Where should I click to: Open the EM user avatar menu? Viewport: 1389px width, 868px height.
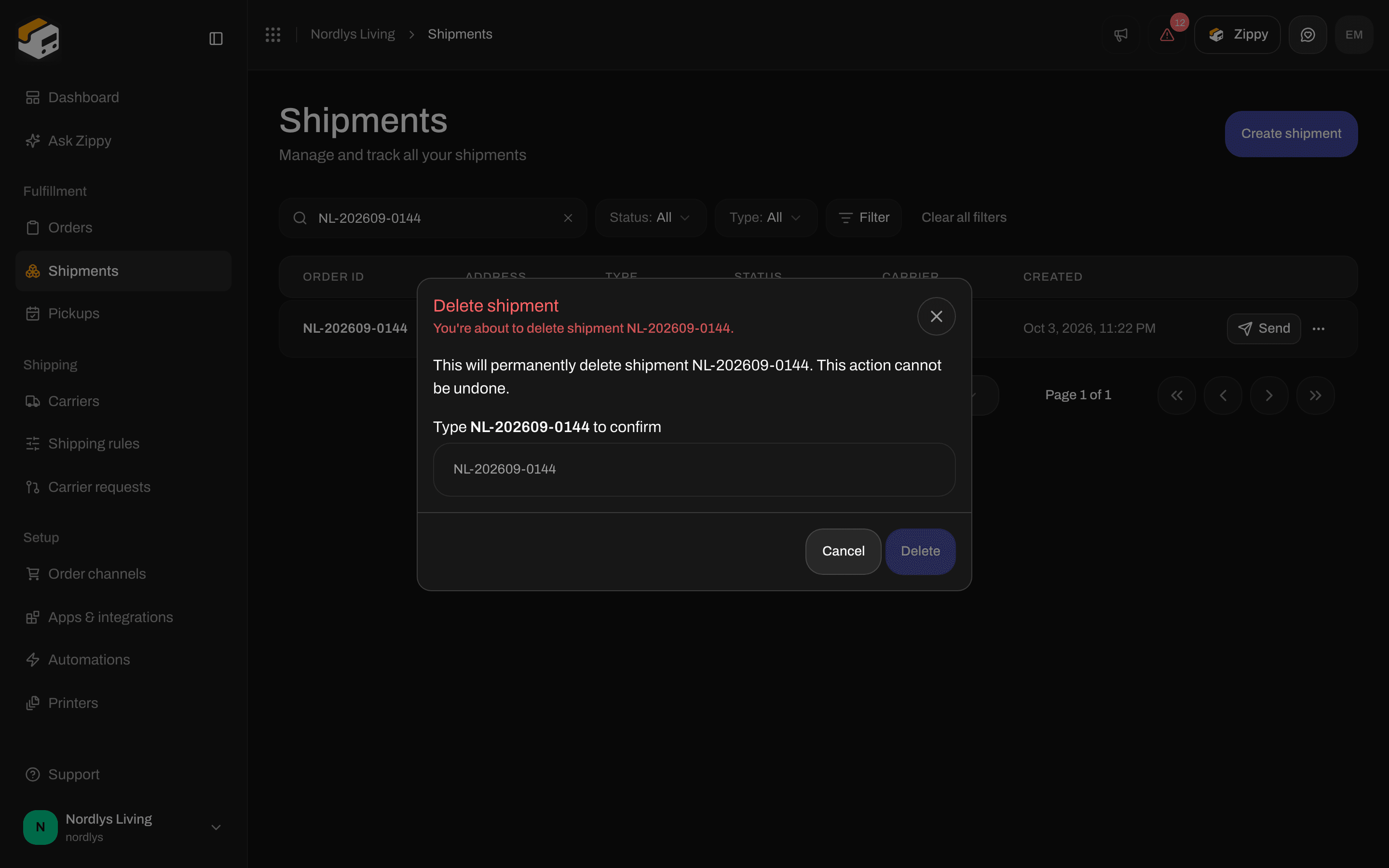pos(1354,34)
